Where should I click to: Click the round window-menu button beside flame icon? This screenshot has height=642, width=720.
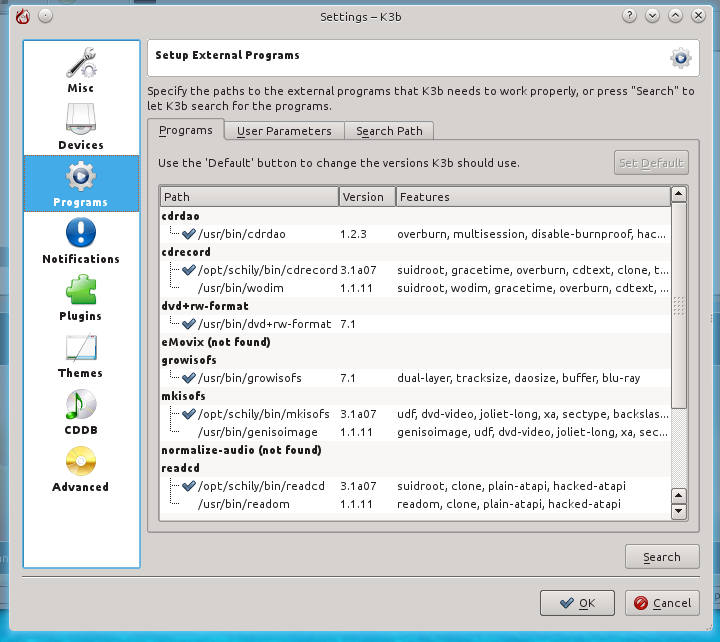[x=45, y=16]
